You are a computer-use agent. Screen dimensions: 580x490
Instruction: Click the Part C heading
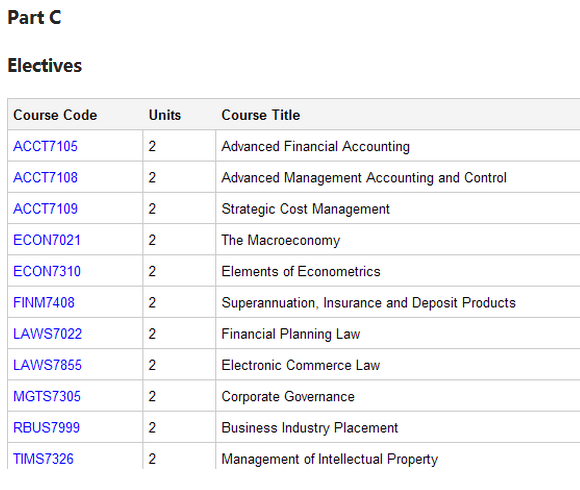click(x=34, y=17)
